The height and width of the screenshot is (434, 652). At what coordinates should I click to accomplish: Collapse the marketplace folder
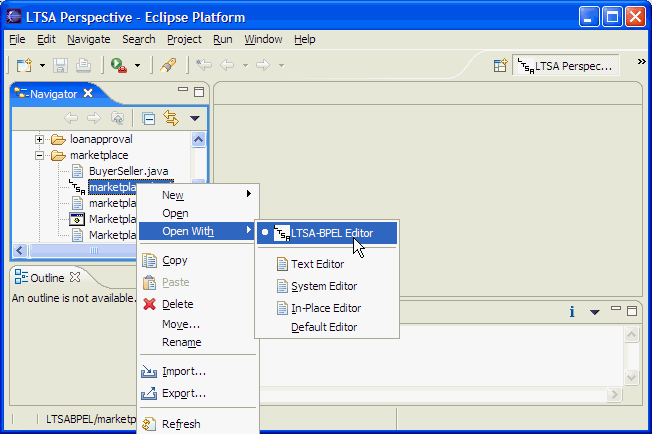click(x=40, y=155)
